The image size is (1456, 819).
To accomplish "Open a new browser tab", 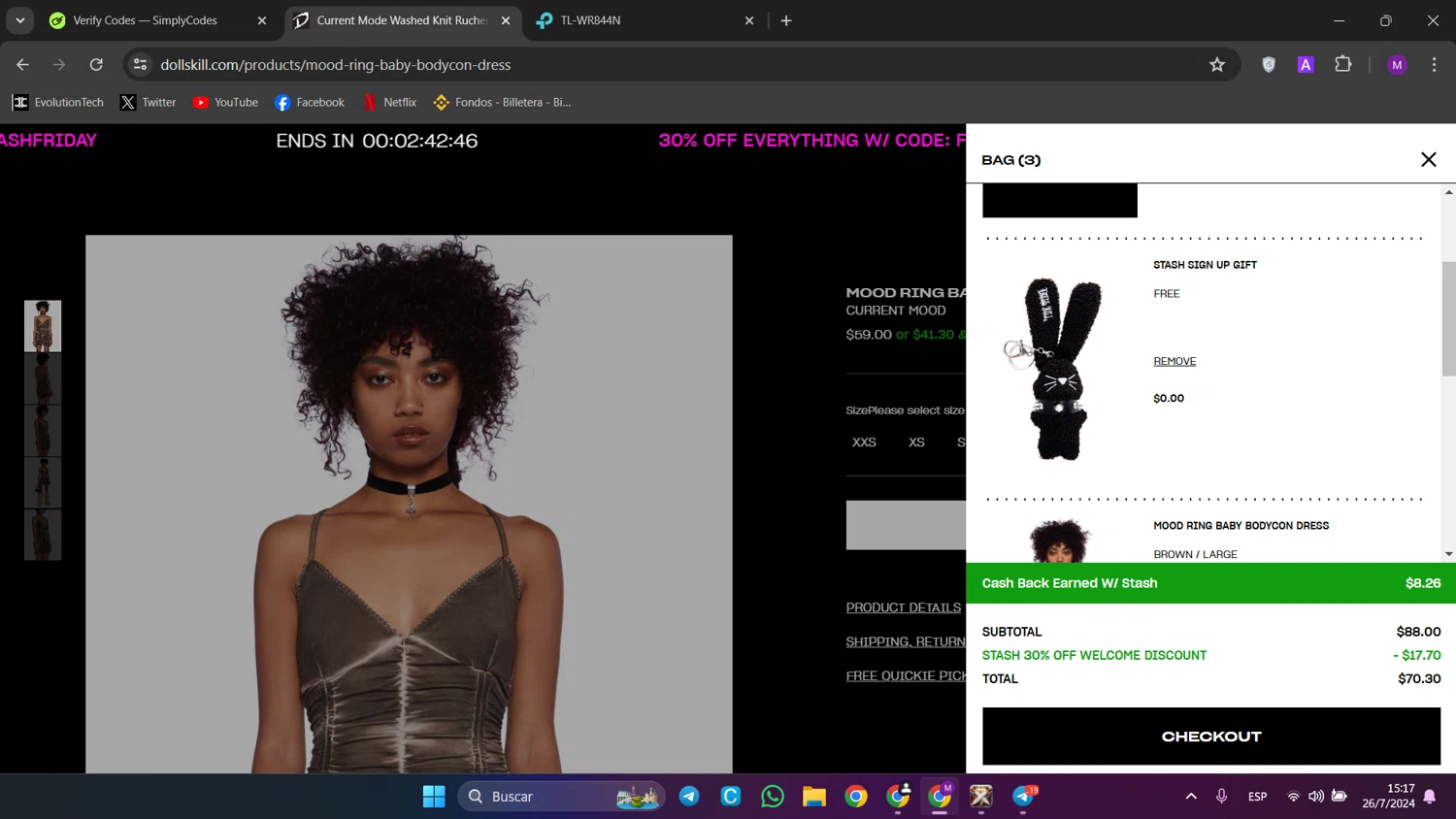I will (x=786, y=20).
